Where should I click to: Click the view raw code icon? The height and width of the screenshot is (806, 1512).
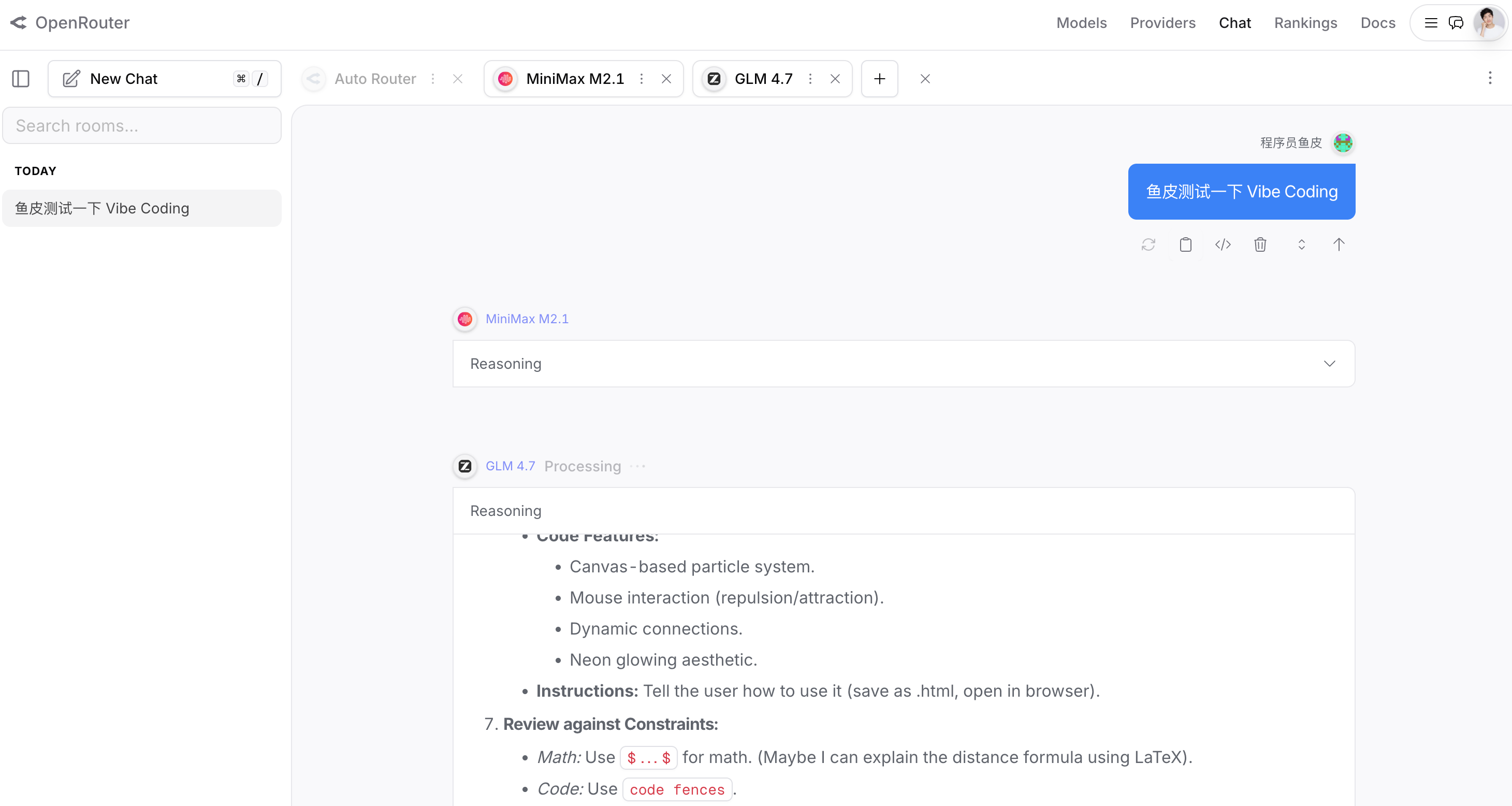1223,245
